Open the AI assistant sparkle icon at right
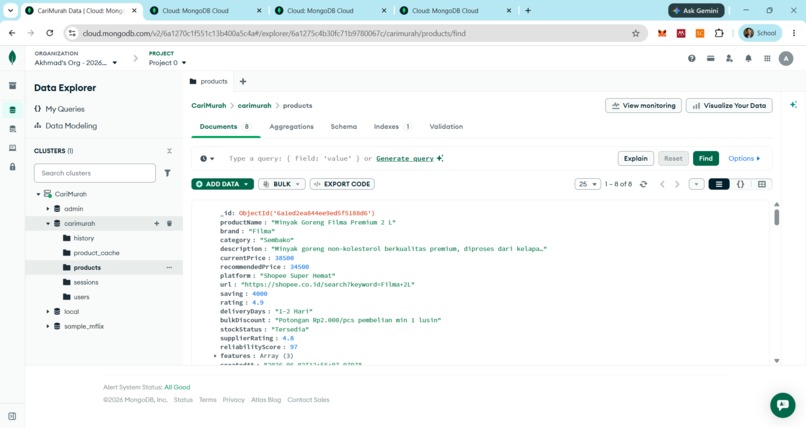This screenshot has height=428, width=806. tap(794, 105)
